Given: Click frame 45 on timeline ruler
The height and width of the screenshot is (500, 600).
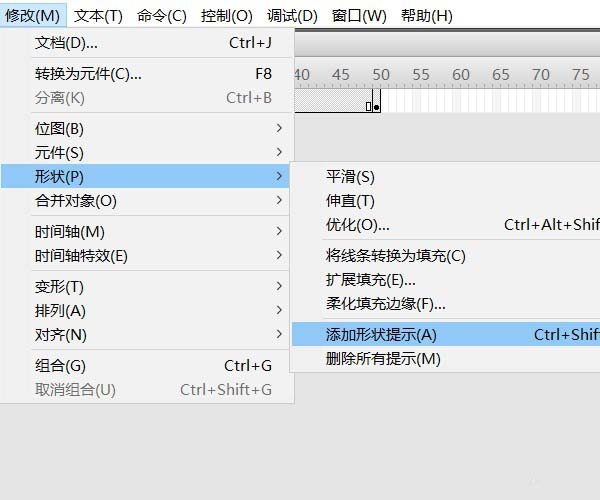Looking at the screenshot, I should pyautogui.click(x=341, y=75).
